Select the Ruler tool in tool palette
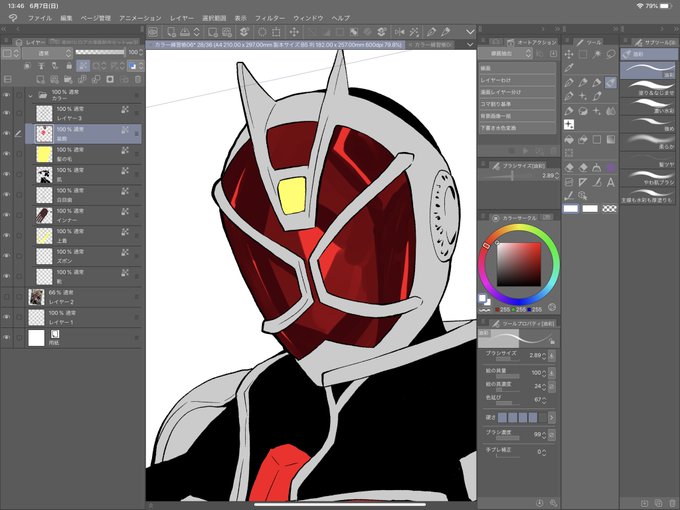The height and width of the screenshot is (510, 680). (x=583, y=182)
